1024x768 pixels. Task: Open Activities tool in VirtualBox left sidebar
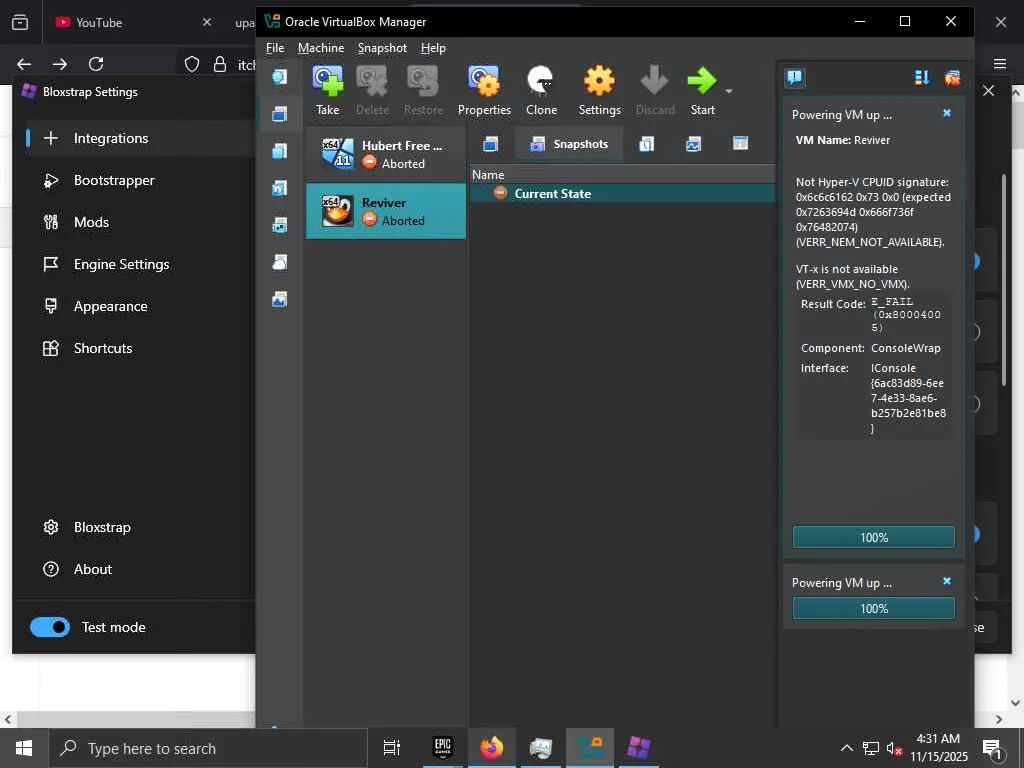pos(280,300)
